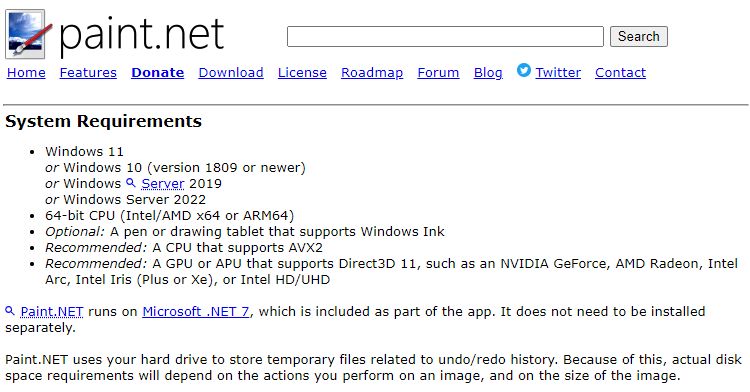The height and width of the screenshot is (392, 750).
Task: Open the Paint.NET dotted link
Action: (52, 312)
